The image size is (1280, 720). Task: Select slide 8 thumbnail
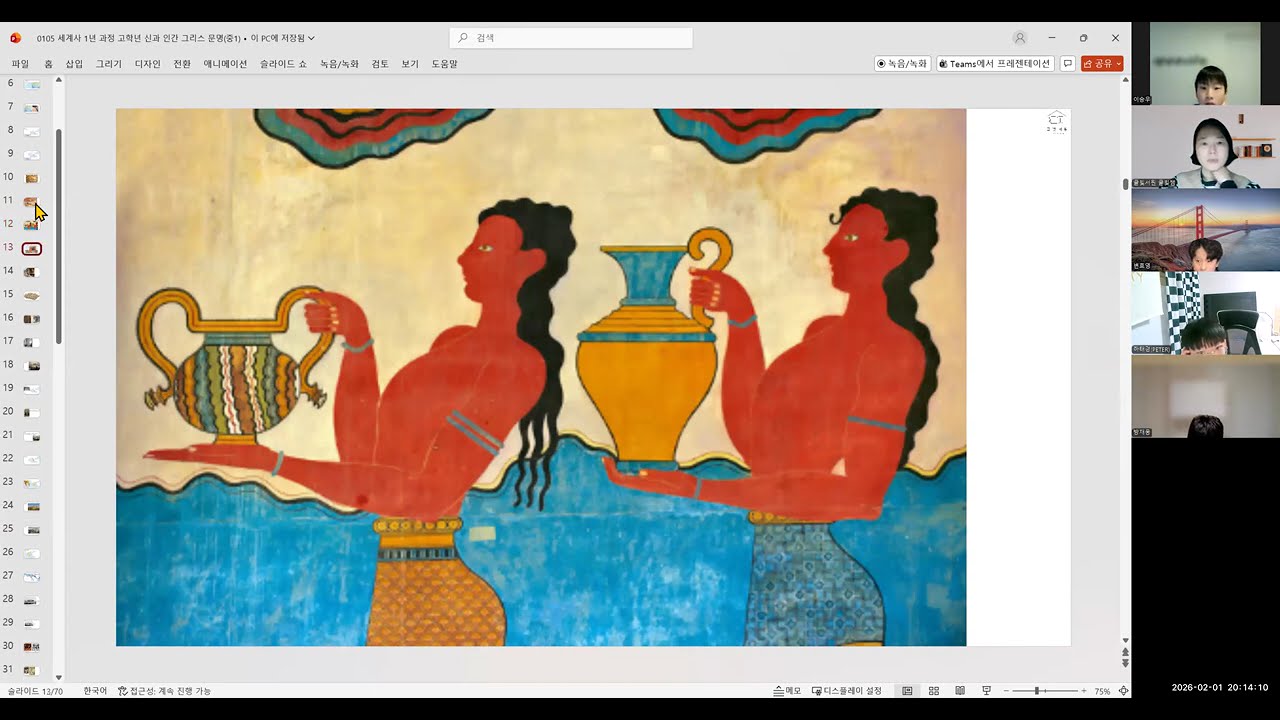[x=32, y=131]
